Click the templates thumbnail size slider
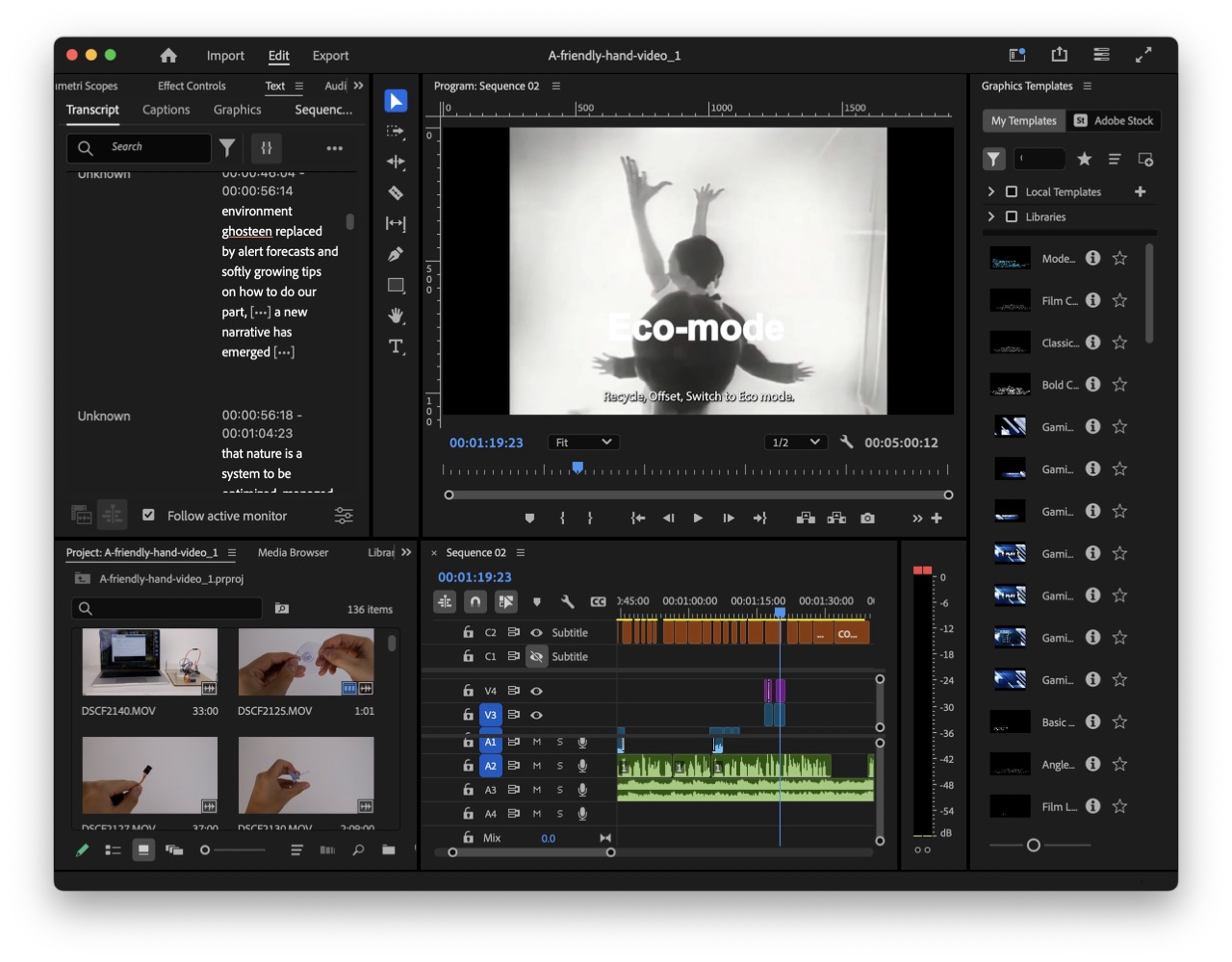 [1034, 846]
